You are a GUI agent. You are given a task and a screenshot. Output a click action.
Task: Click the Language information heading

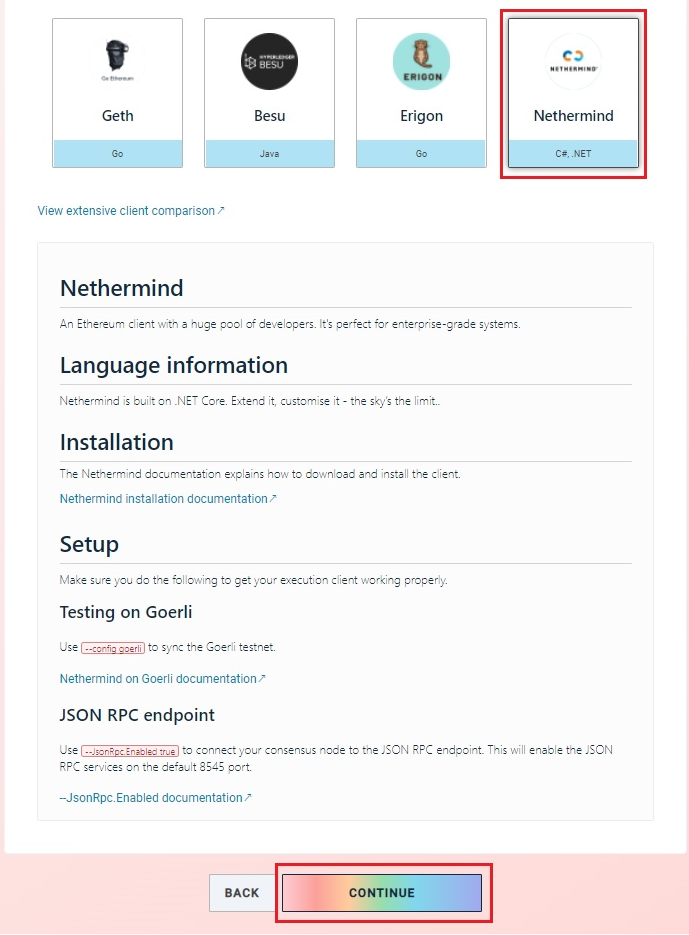(x=174, y=365)
